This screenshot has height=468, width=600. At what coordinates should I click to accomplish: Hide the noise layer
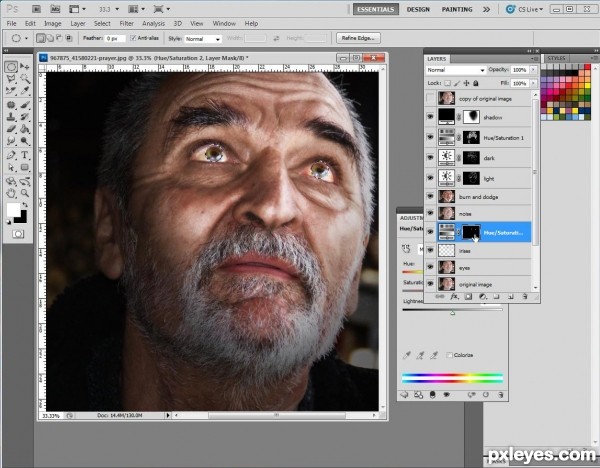[430, 213]
